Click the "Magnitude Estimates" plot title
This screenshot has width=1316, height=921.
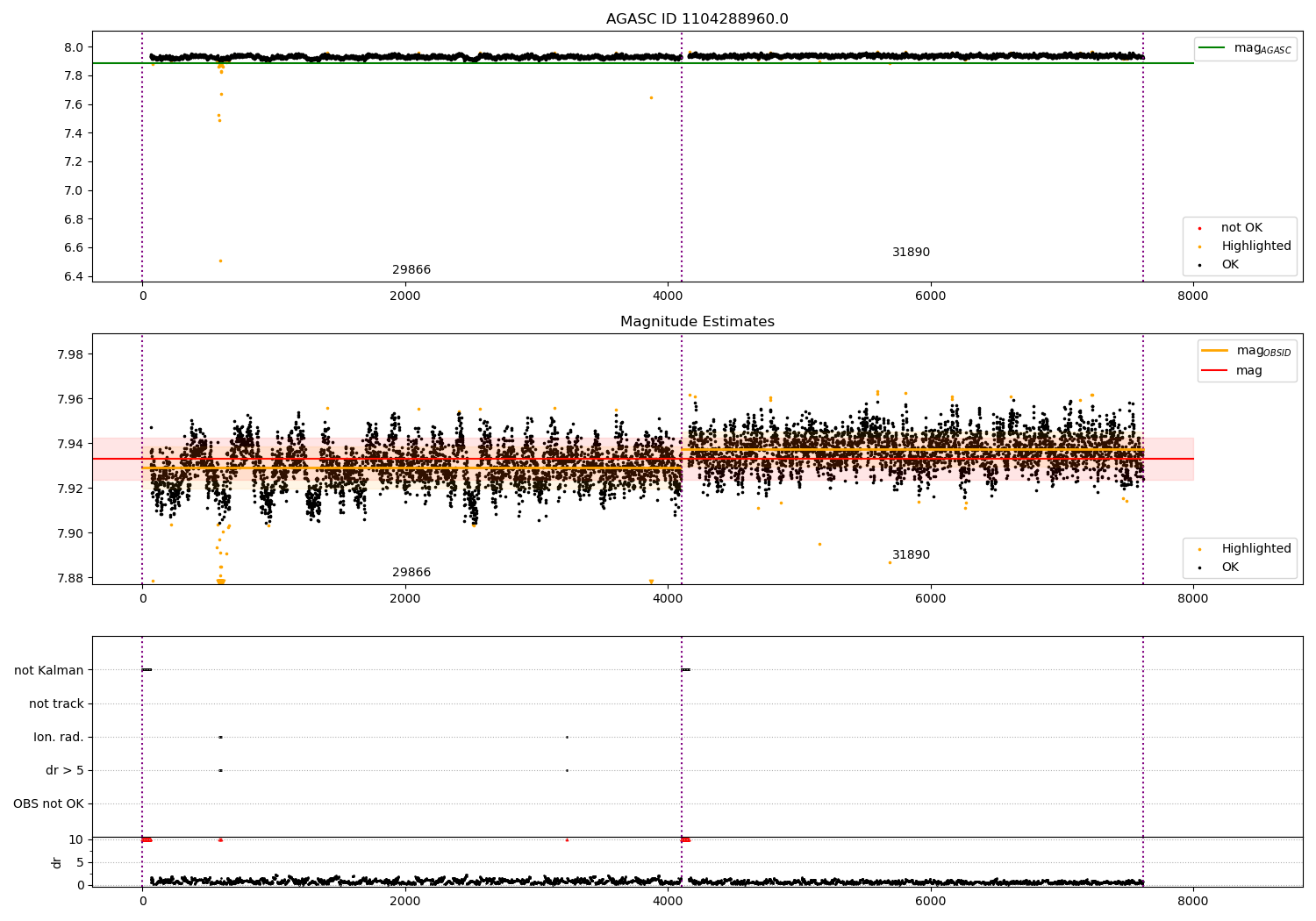point(697,322)
